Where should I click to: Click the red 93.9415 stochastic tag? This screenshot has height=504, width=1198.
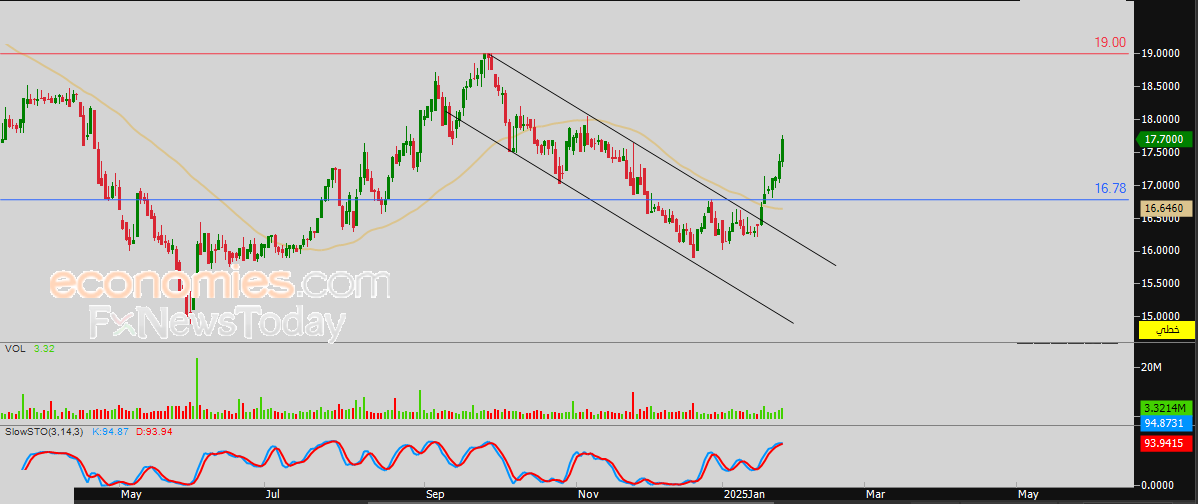[x=1167, y=444]
